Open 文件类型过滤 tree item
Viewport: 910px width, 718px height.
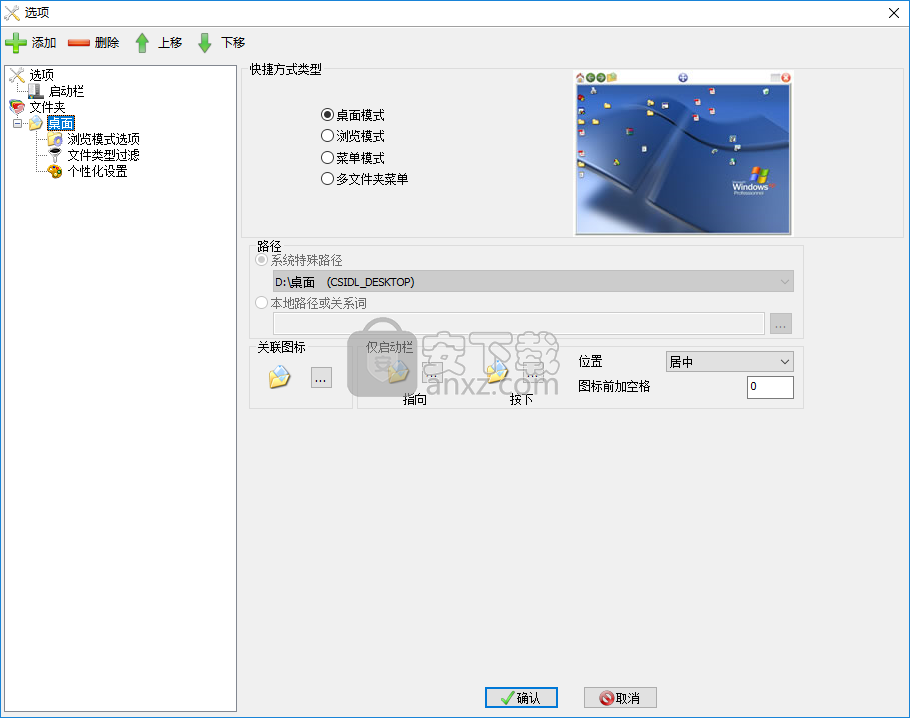click(103, 155)
